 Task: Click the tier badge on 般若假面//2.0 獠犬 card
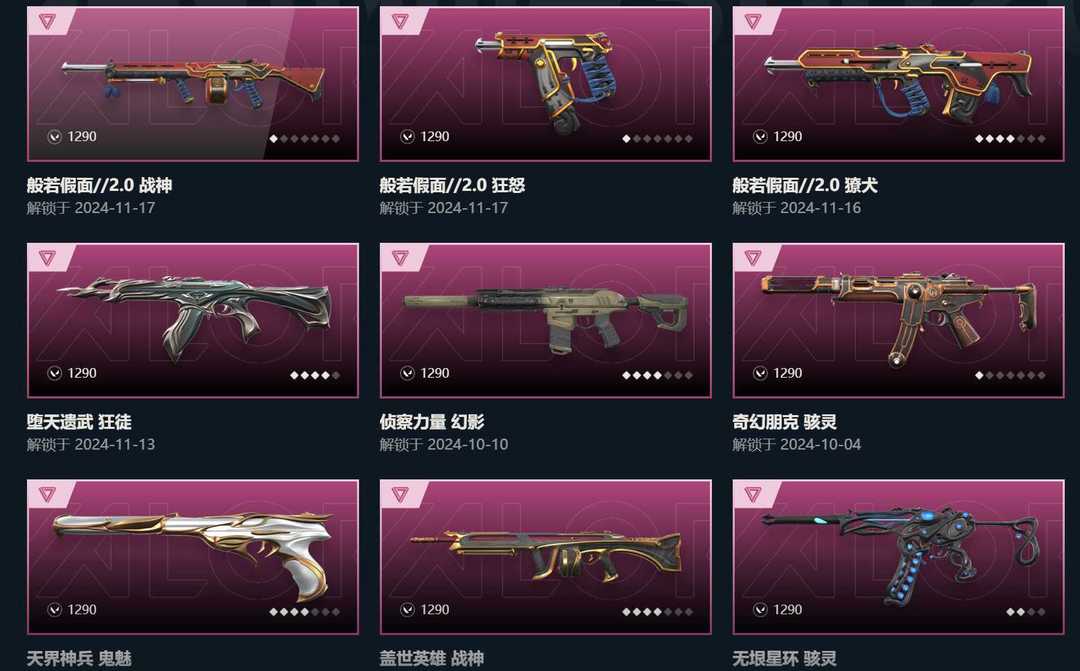[752, 21]
